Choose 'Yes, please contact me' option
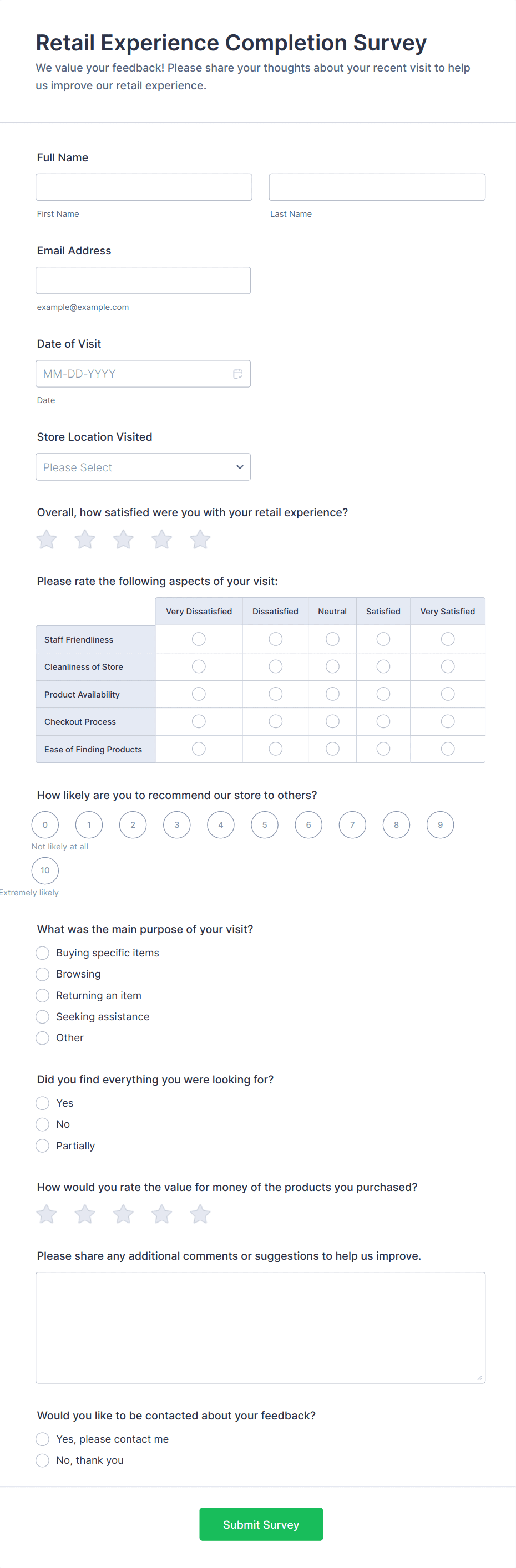 tap(43, 1439)
